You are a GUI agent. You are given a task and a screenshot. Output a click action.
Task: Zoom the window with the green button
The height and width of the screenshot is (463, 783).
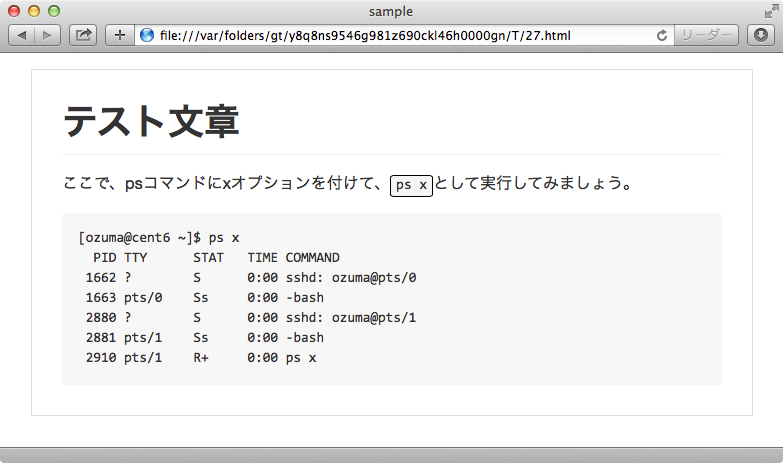point(54,11)
